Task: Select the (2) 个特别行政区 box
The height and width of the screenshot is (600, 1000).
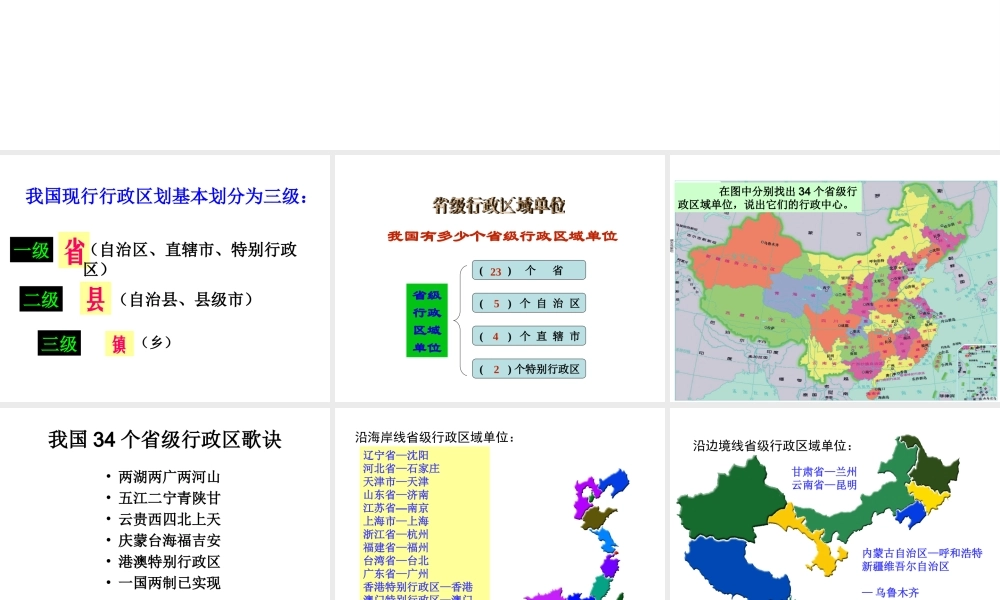Action: pos(529,369)
